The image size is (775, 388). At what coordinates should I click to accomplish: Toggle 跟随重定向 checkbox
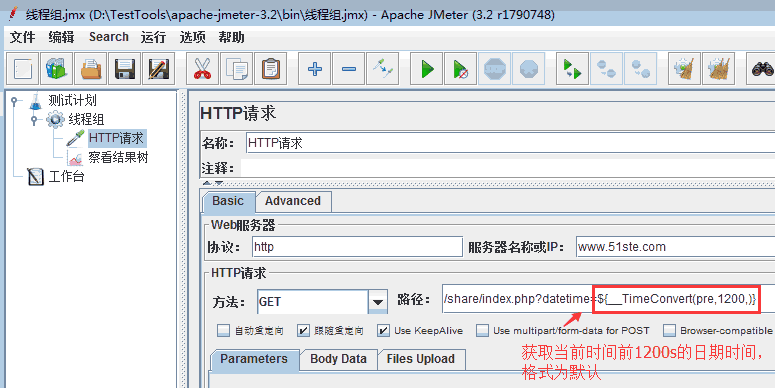tap(303, 330)
